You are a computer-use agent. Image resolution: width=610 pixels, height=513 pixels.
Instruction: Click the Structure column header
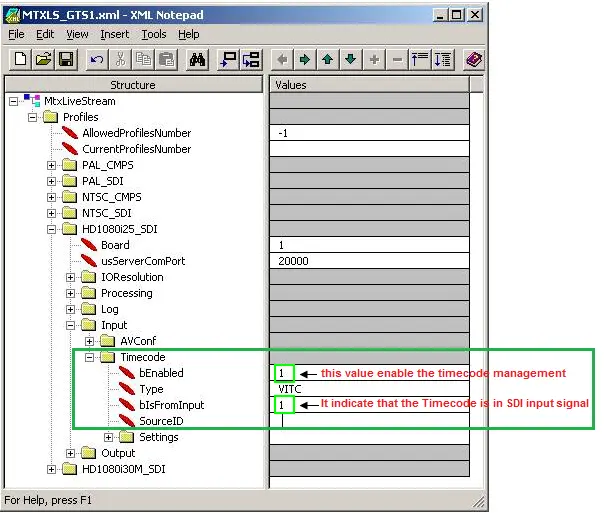tap(133, 85)
